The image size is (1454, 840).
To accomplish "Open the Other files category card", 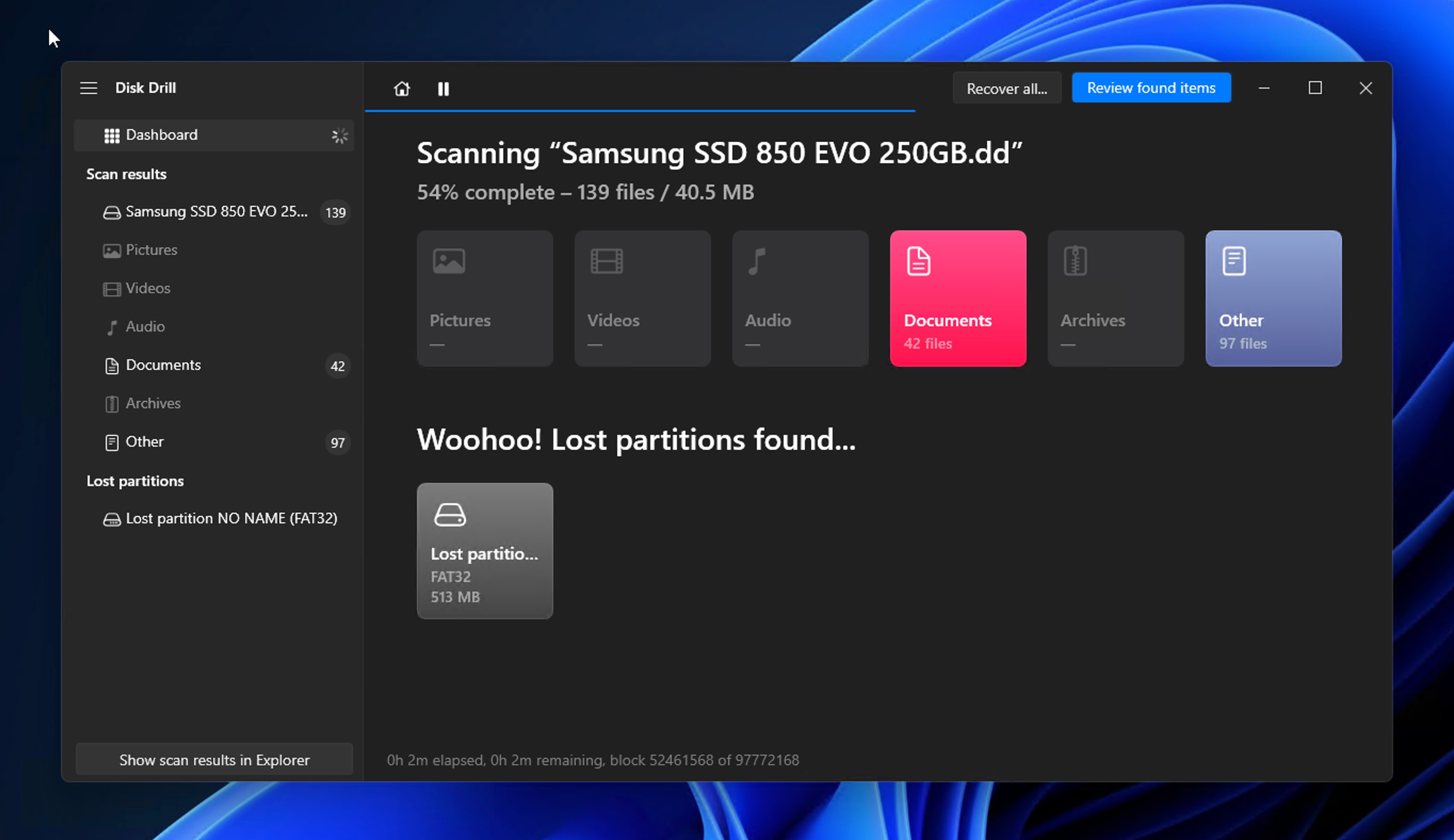I will click(1273, 298).
